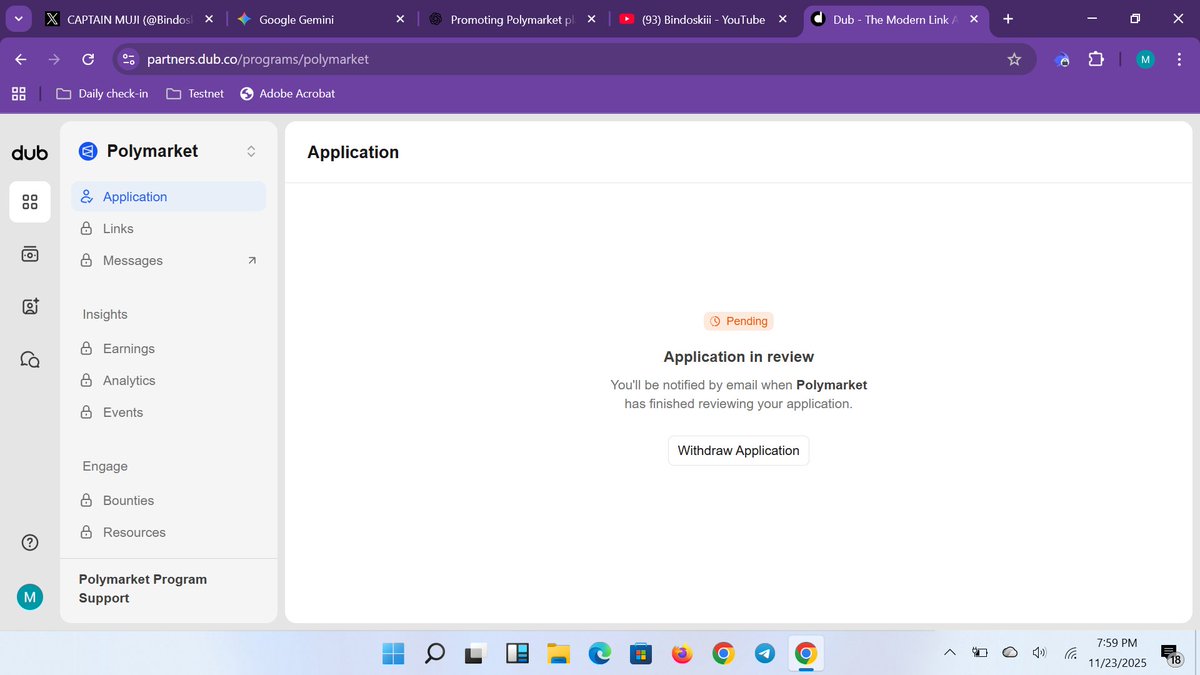
Task: Click the Withdraw Application button
Action: [x=738, y=451]
